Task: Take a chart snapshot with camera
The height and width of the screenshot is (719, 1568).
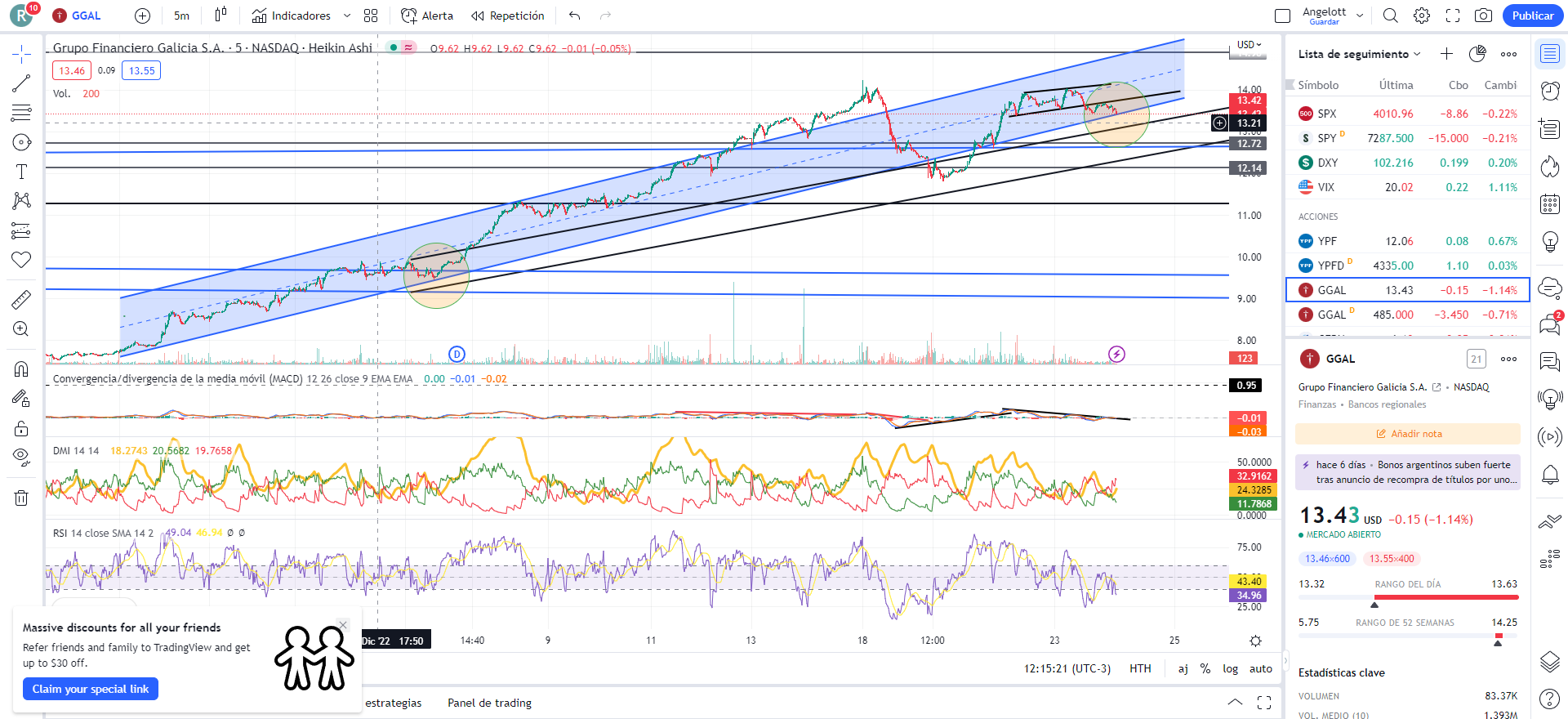Action: coord(1484,16)
